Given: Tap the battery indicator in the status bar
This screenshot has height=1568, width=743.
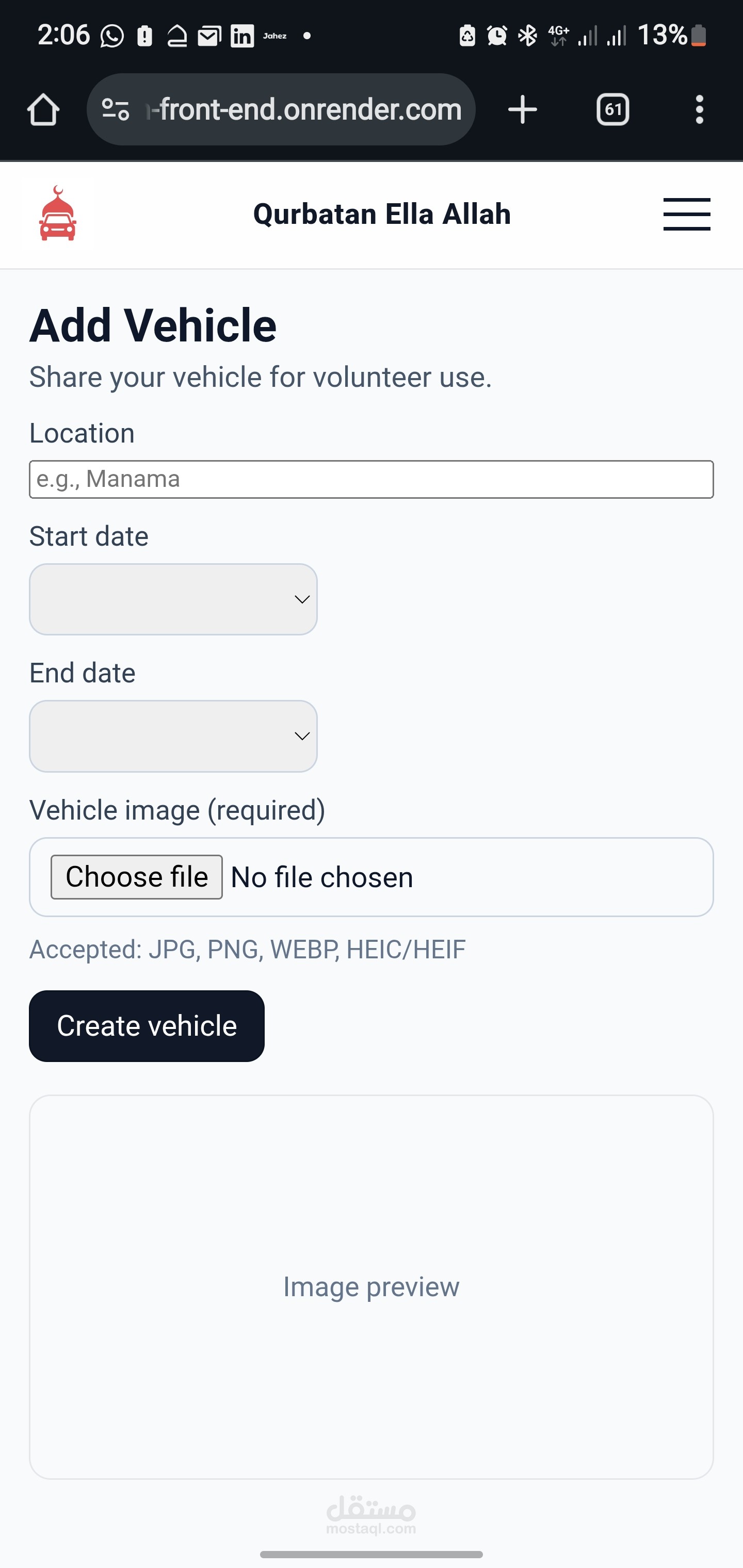Looking at the screenshot, I should point(699,36).
